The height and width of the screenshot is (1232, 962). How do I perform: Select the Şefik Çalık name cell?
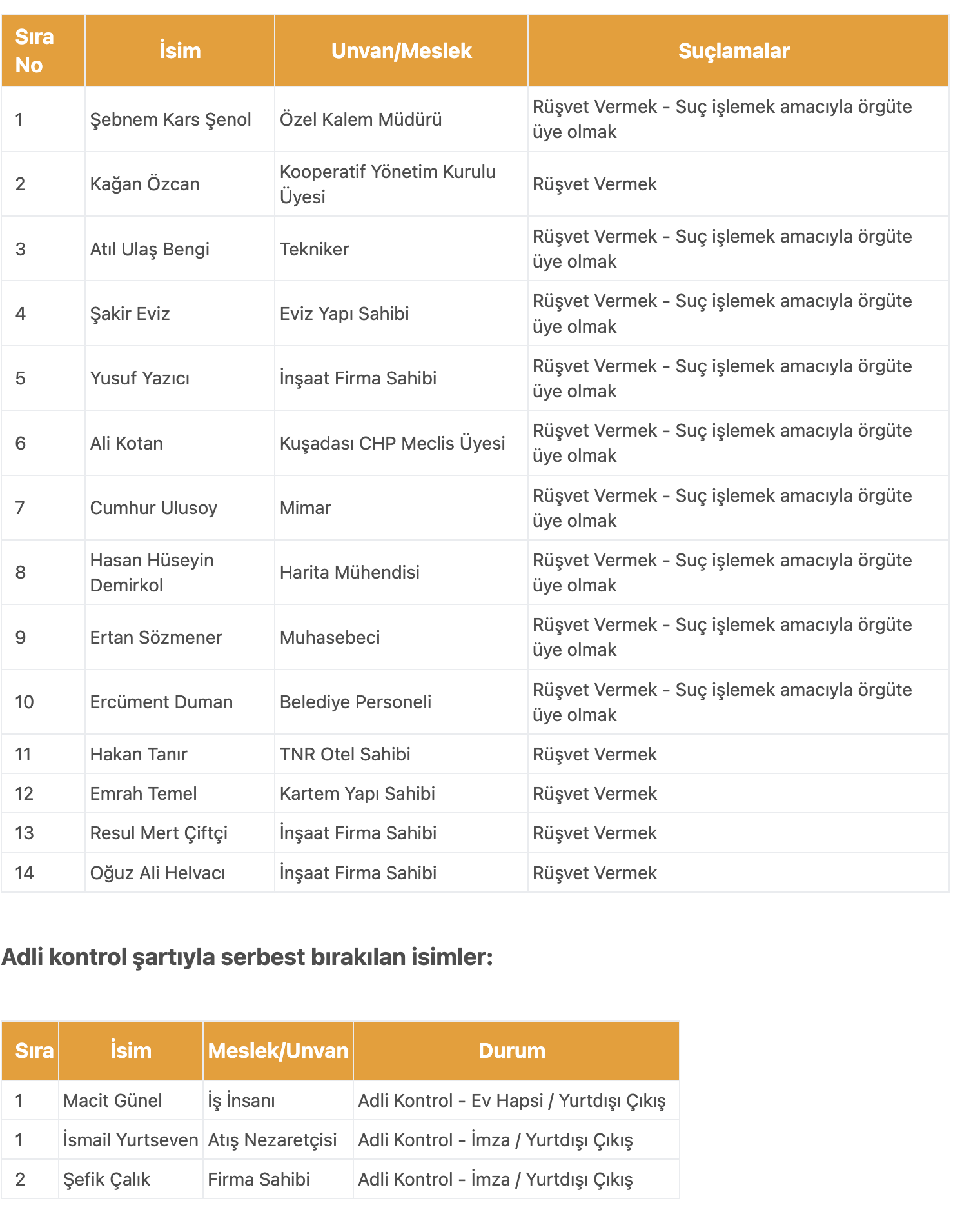tap(131, 1179)
